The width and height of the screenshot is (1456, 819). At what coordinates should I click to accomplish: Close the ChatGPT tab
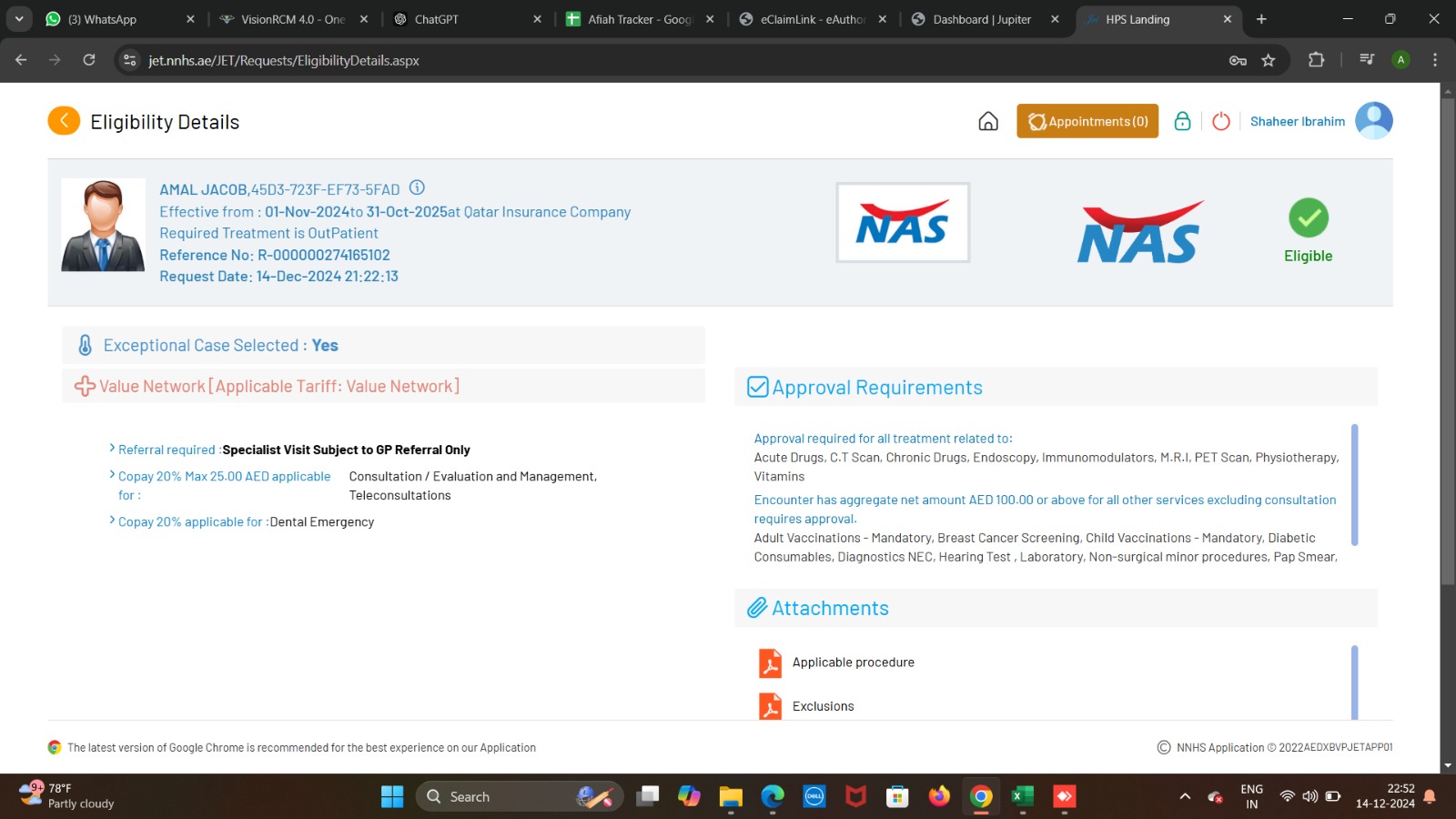[x=537, y=19]
